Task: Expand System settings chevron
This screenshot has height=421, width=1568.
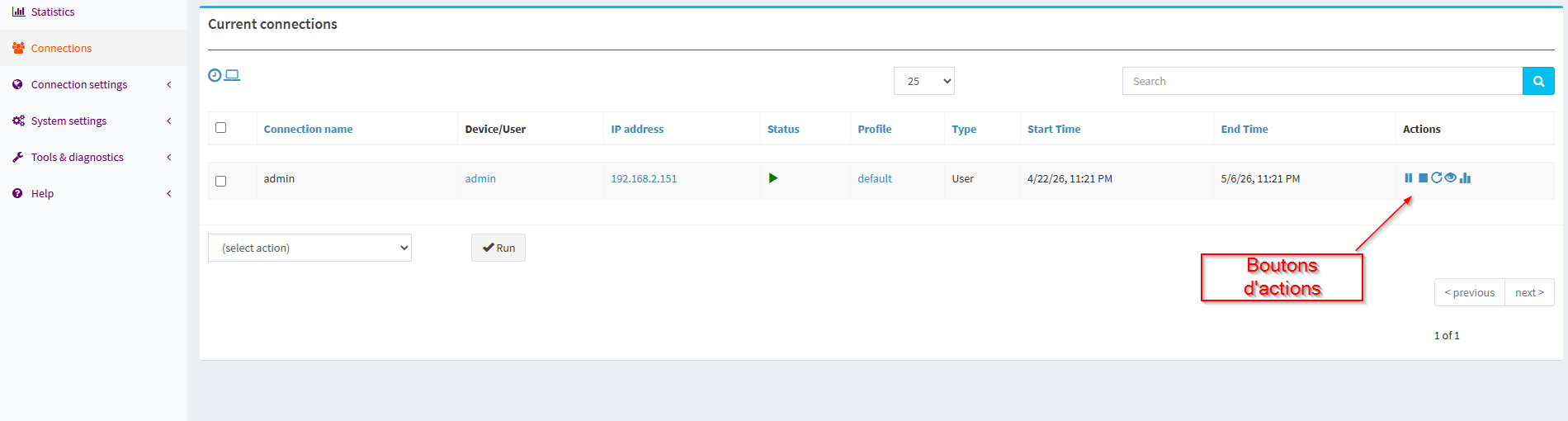Action: (169, 121)
